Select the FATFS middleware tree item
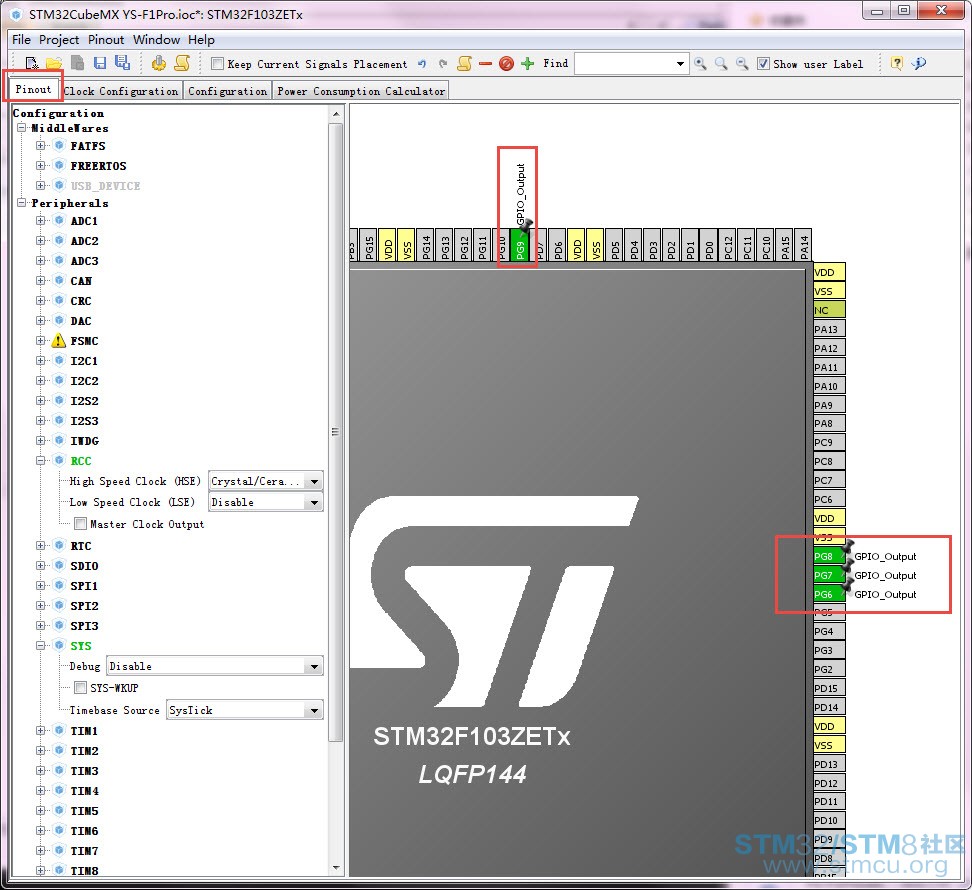The height and width of the screenshot is (890, 972). [87, 146]
